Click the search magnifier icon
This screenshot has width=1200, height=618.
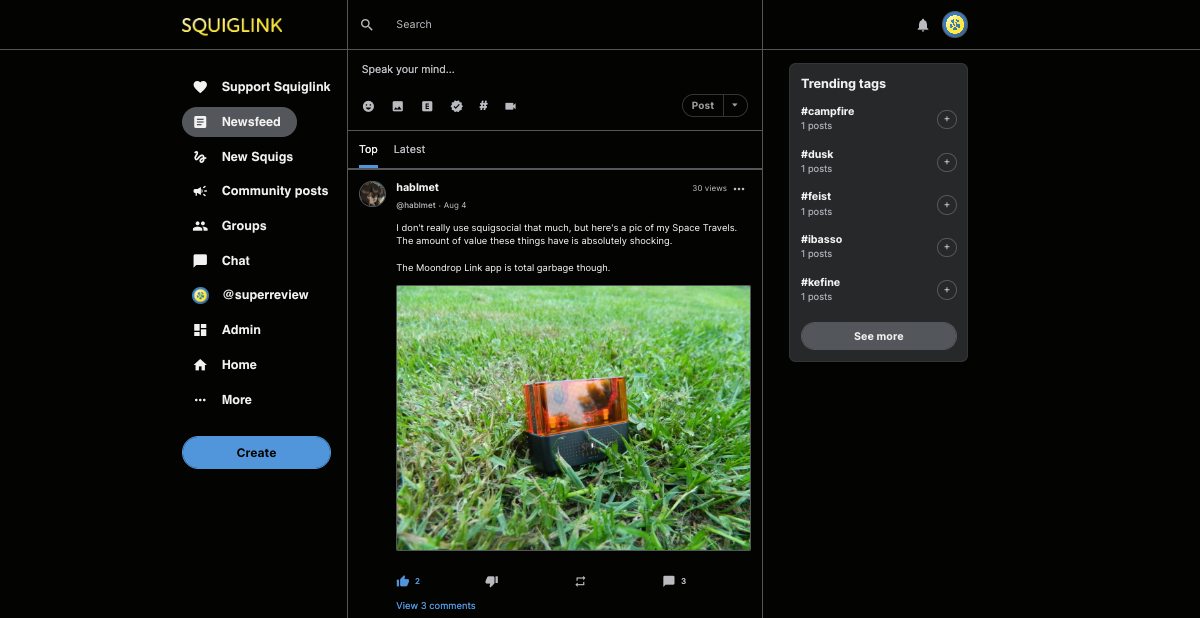click(x=367, y=25)
